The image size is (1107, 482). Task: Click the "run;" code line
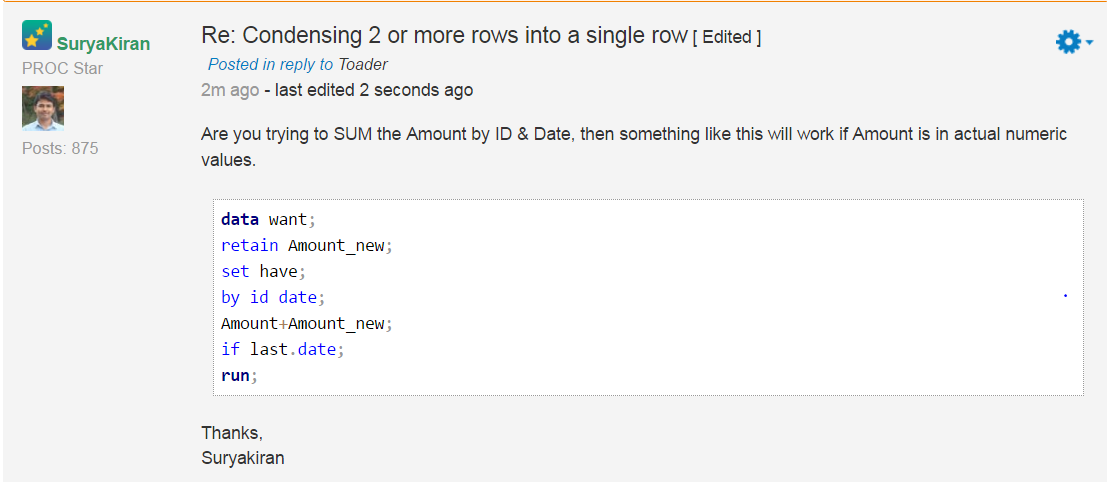[239, 375]
